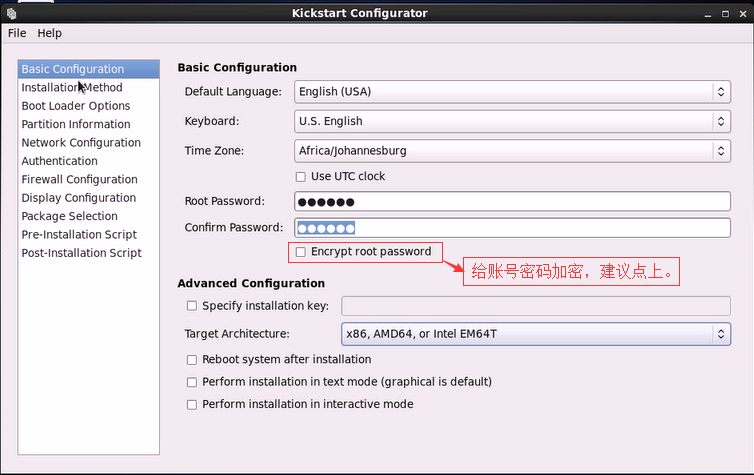Minimize the Kickstart Configurator window
This screenshot has width=754, height=475.
pos(708,14)
